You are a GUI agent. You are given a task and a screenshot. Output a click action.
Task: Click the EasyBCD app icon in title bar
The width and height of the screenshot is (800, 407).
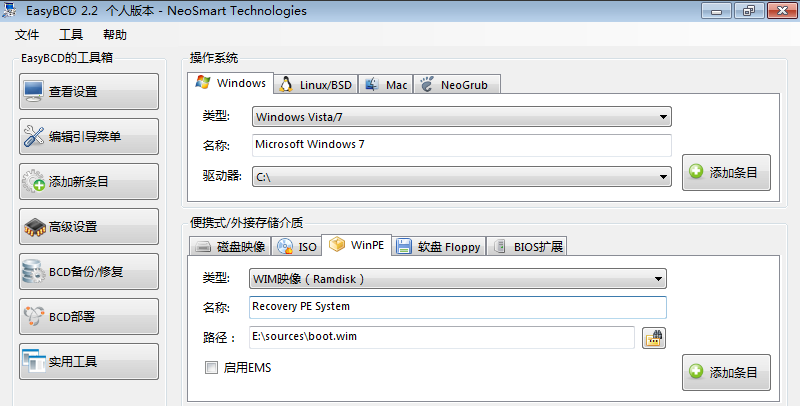coord(10,10)
